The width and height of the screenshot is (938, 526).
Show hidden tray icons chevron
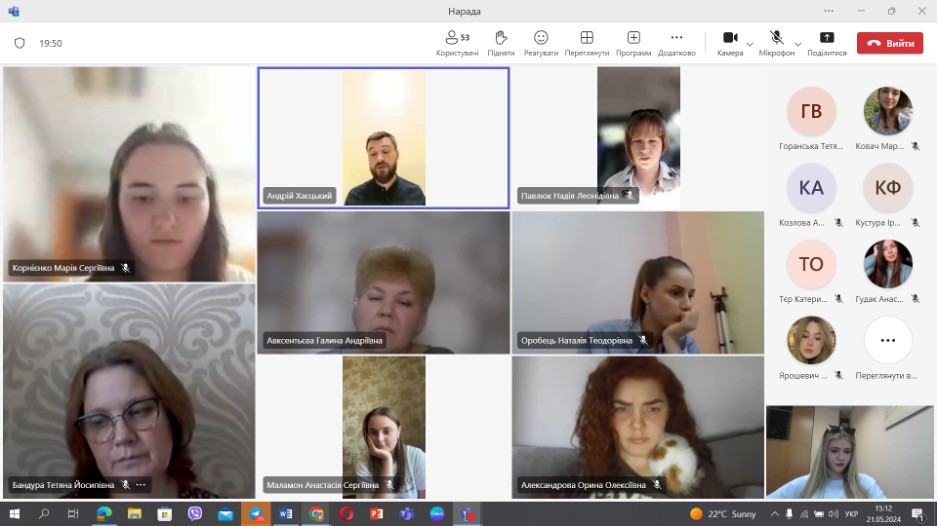pyautogui.click(x=775, y=514)
